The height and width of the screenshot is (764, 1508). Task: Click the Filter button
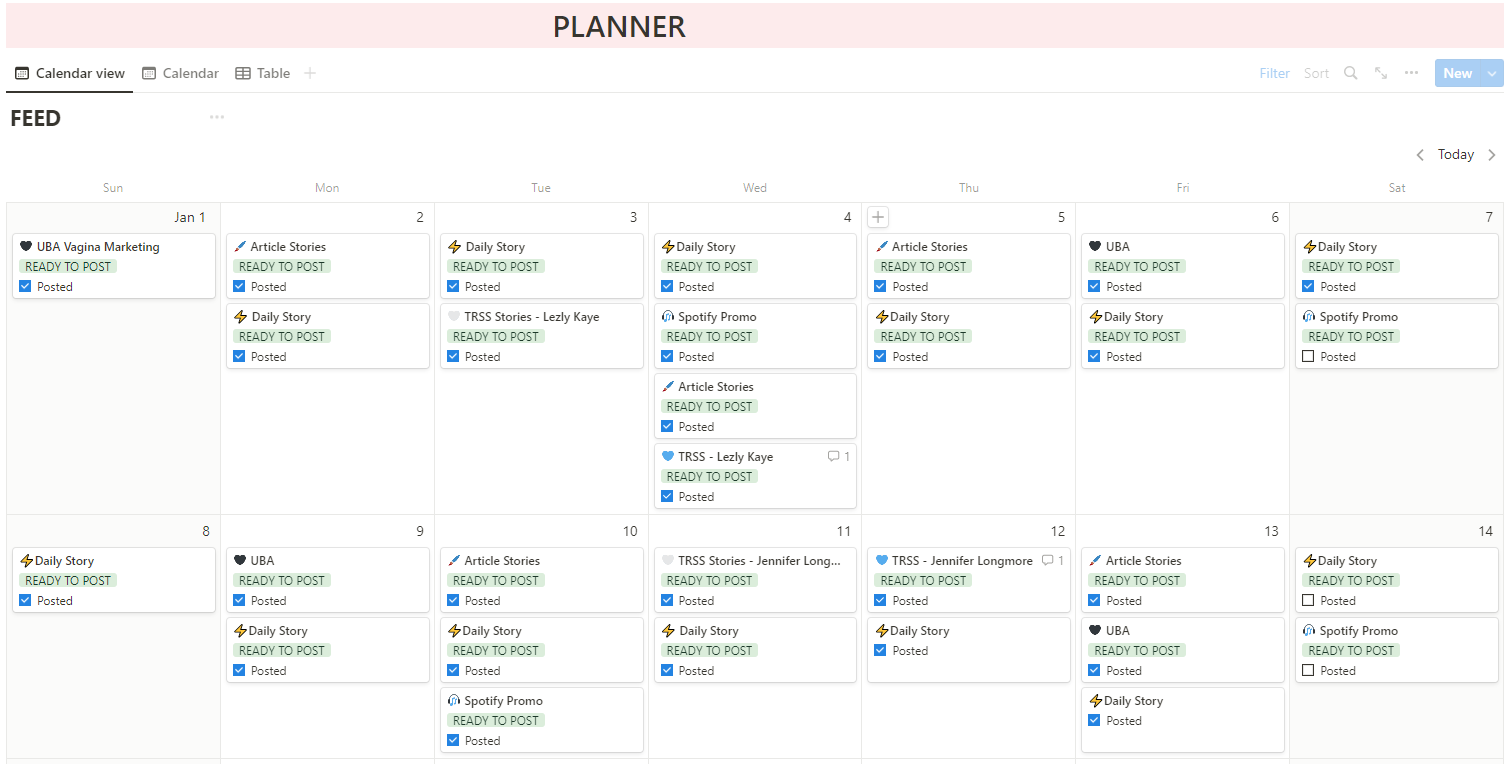1274,73
